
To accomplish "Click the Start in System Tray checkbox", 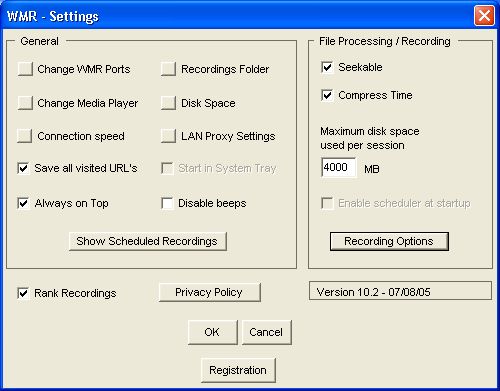I will (167, 168).
